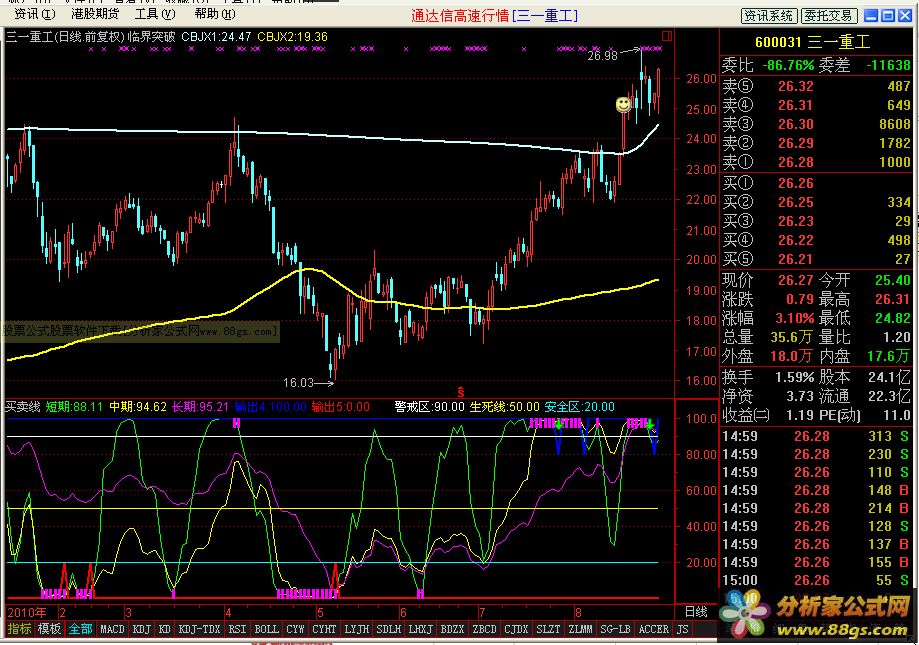Click the smiley face signal on chart
This screenshot has width=919, height=645.
[x=623, y=105]
